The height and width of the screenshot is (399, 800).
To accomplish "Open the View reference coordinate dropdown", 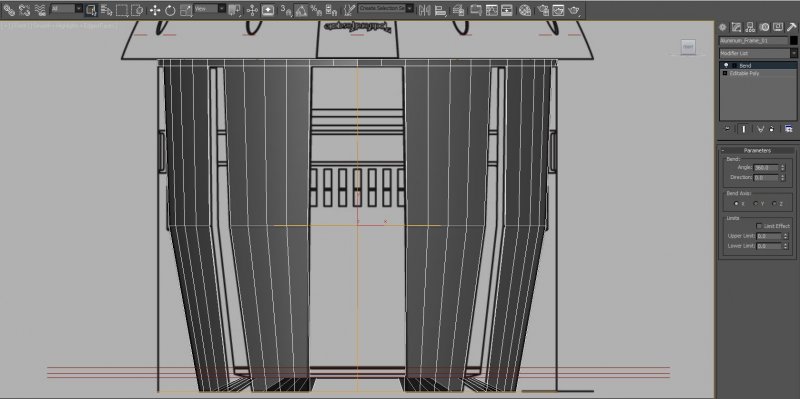I will coord(210,9).
